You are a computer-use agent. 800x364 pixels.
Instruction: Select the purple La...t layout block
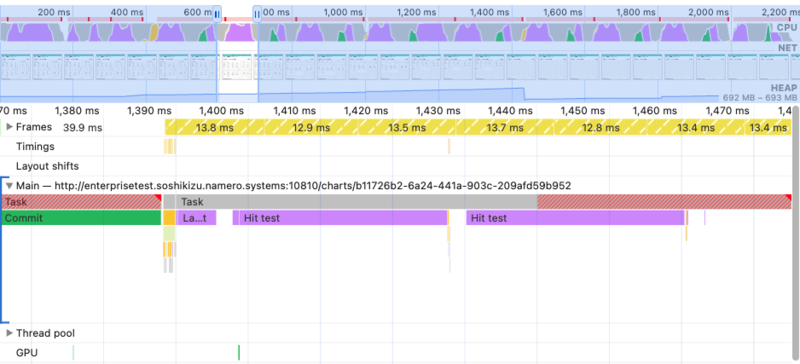click(x=196, y=218)
